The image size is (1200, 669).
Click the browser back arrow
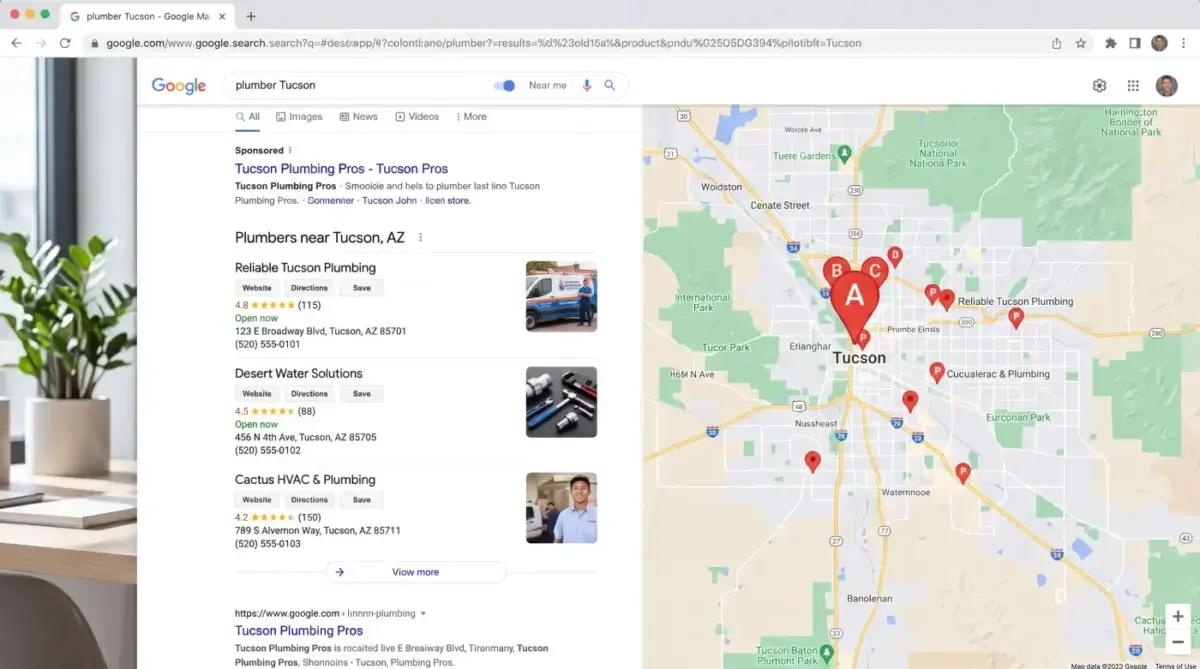point(16,43)
